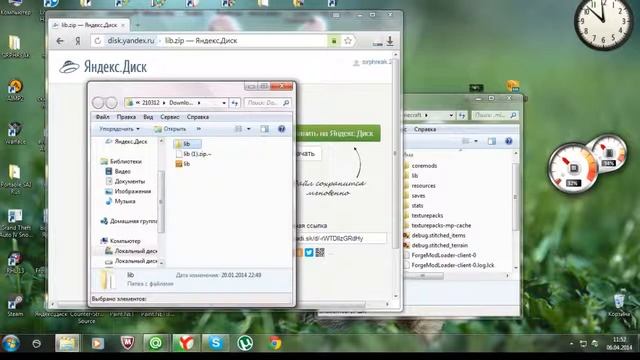Open the Корзина recycle bin on the desktop

(619, 305)
